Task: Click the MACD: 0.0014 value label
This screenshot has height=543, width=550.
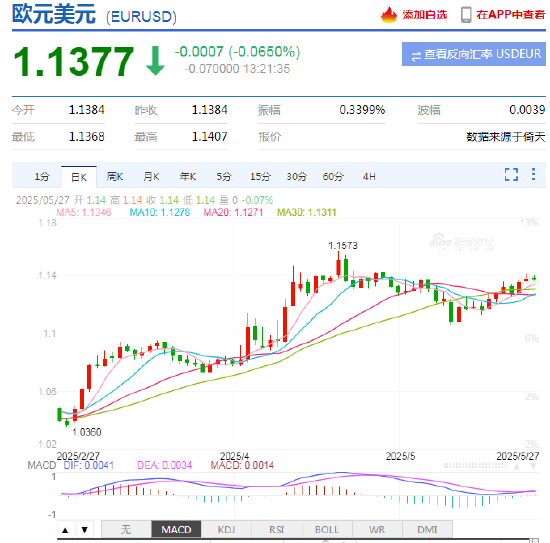Action: [x=242, y=465]
